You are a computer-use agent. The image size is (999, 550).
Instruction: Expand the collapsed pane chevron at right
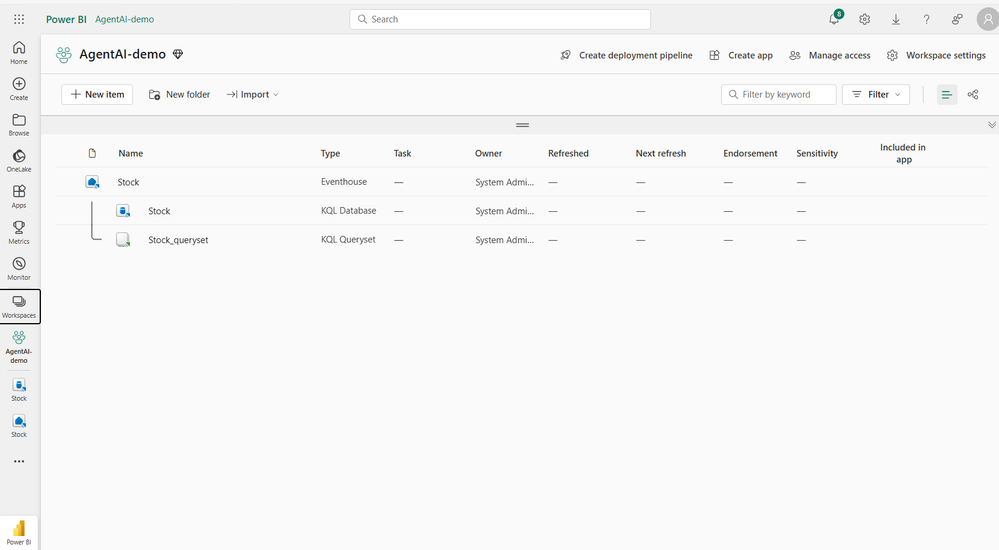tap(991, 125)
